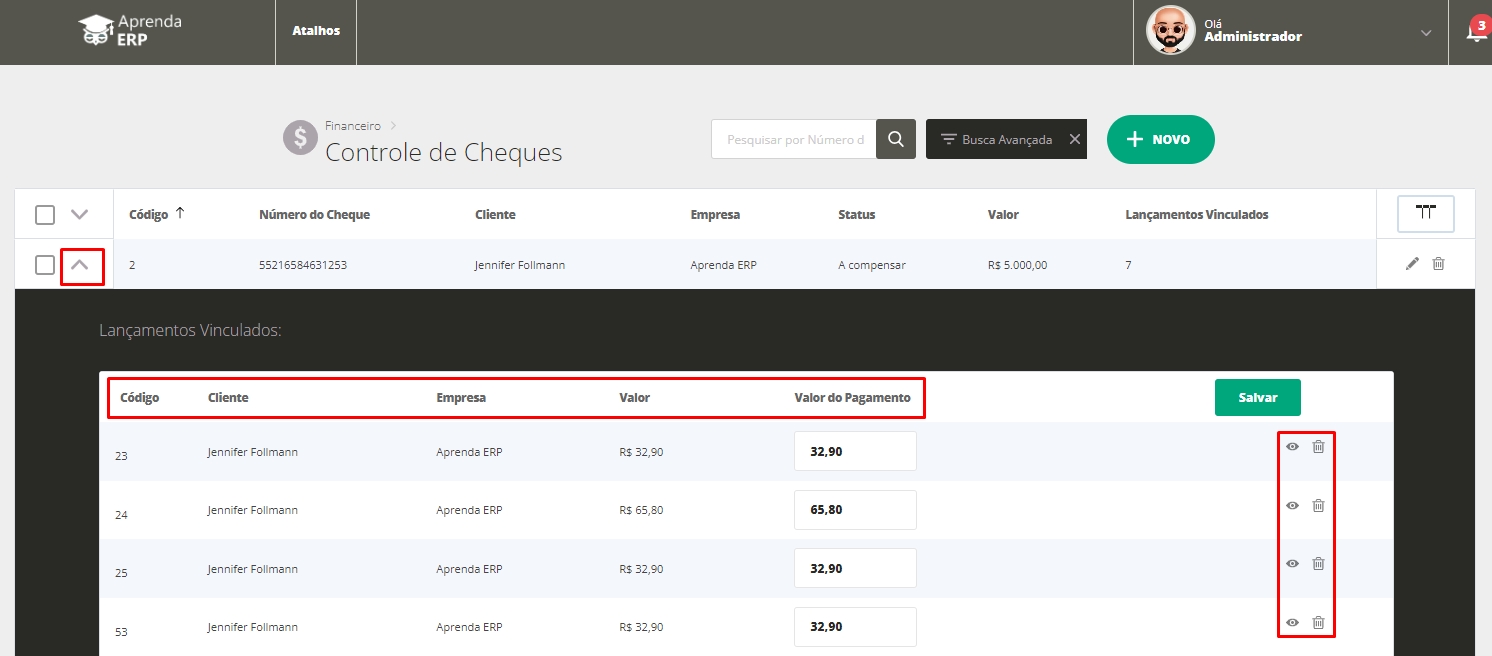Sort the table by Código column
Image resolution: width=1492 pixels, height=656 pixels.
tap(157, 214)
